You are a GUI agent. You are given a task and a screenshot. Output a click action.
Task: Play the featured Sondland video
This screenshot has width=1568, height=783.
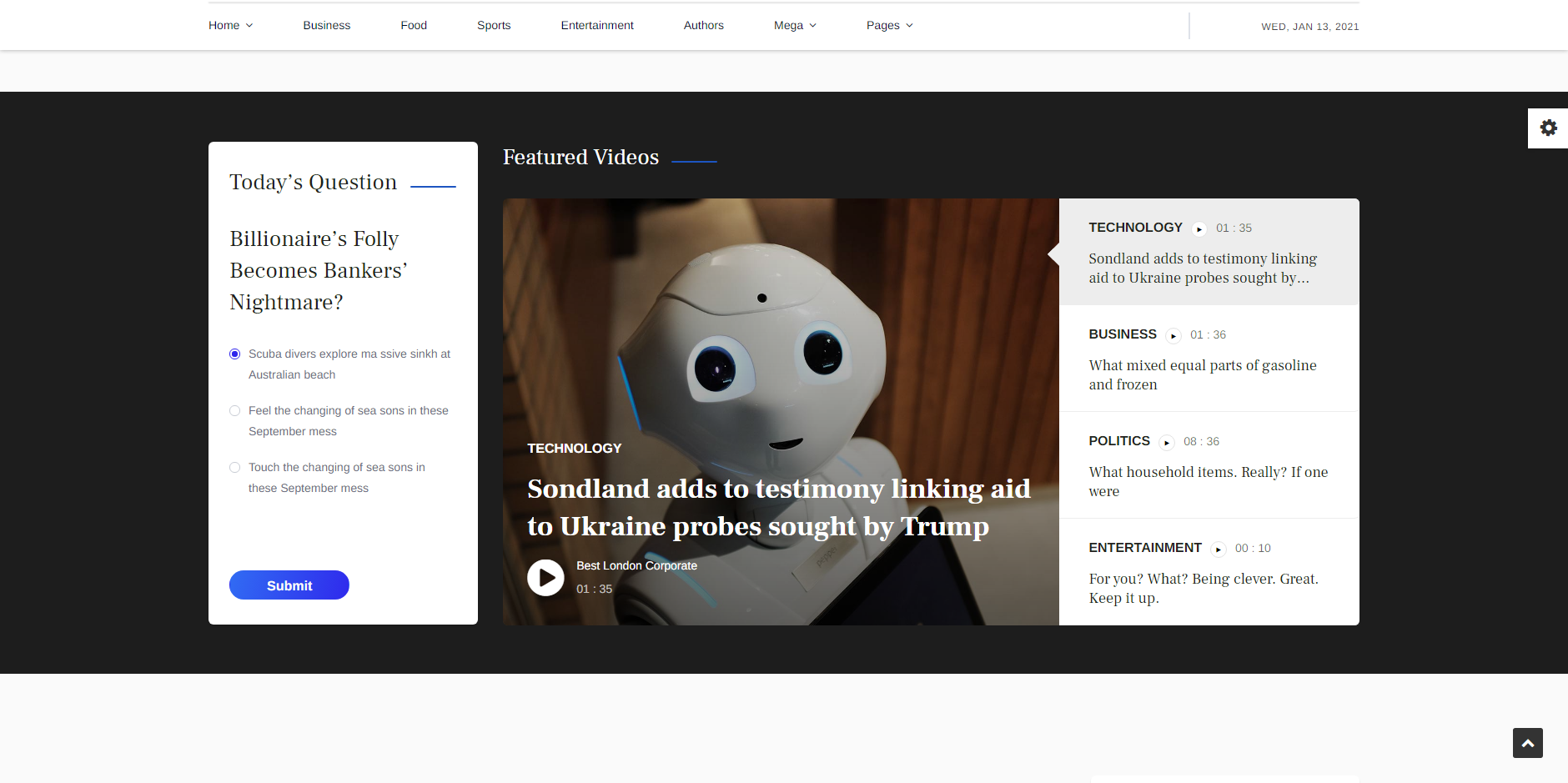[545, 577]
